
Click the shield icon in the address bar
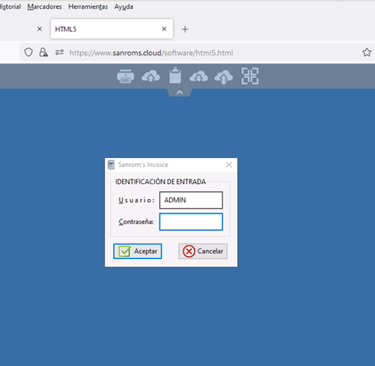pyautogui.click(x=29, y=52)
